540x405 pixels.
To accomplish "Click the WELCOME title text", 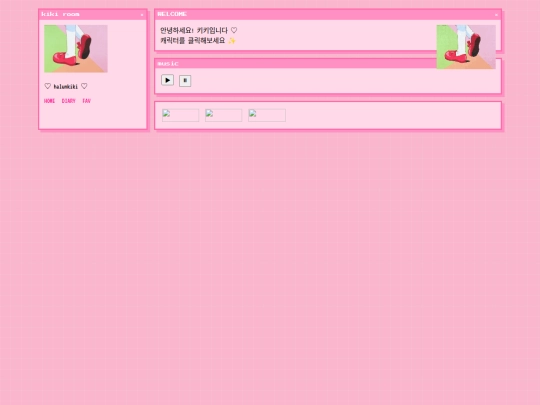I will pyautogui.click(x=172, y=14).
